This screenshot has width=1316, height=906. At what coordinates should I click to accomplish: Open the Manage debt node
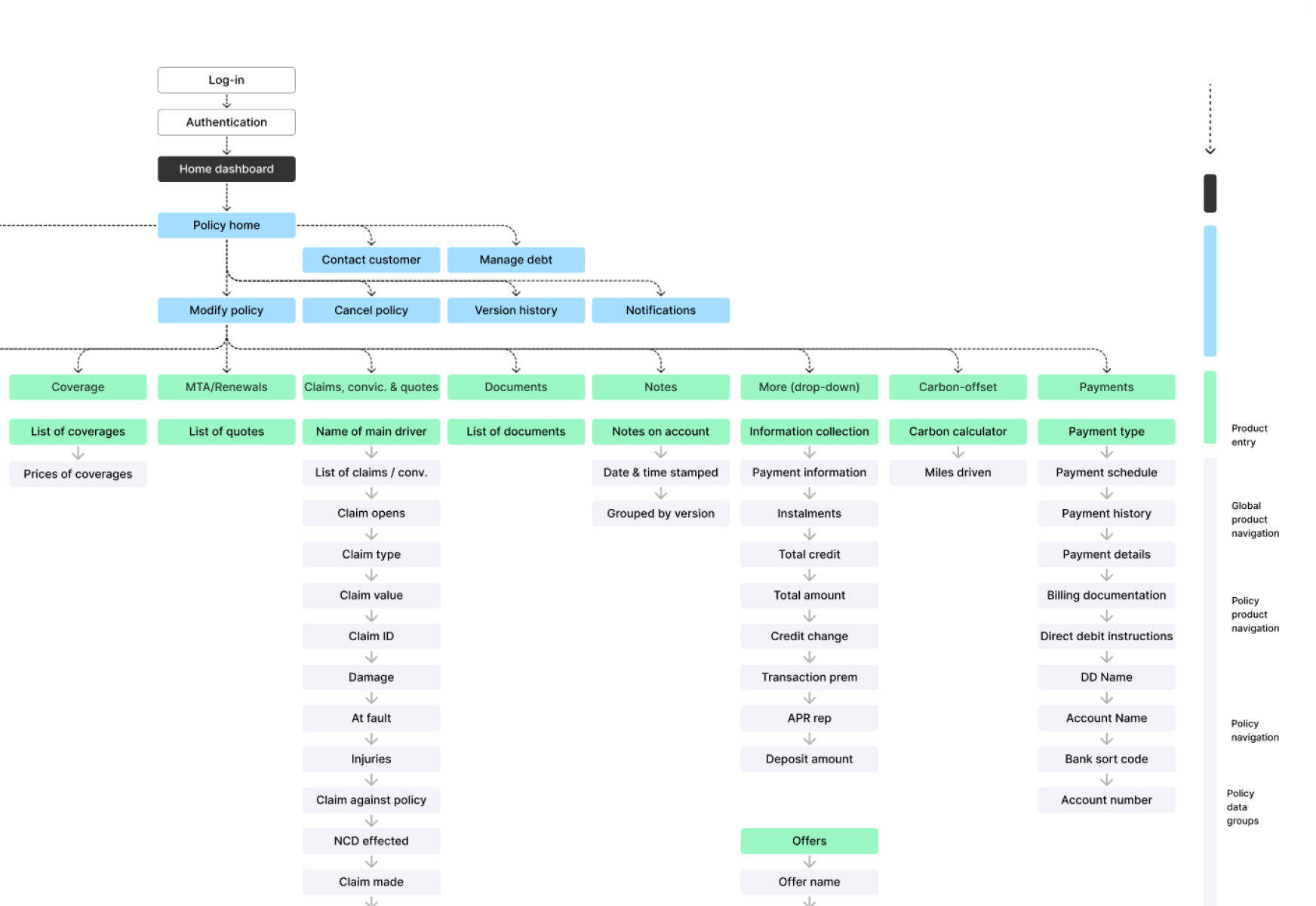click(x=515, y=259)
